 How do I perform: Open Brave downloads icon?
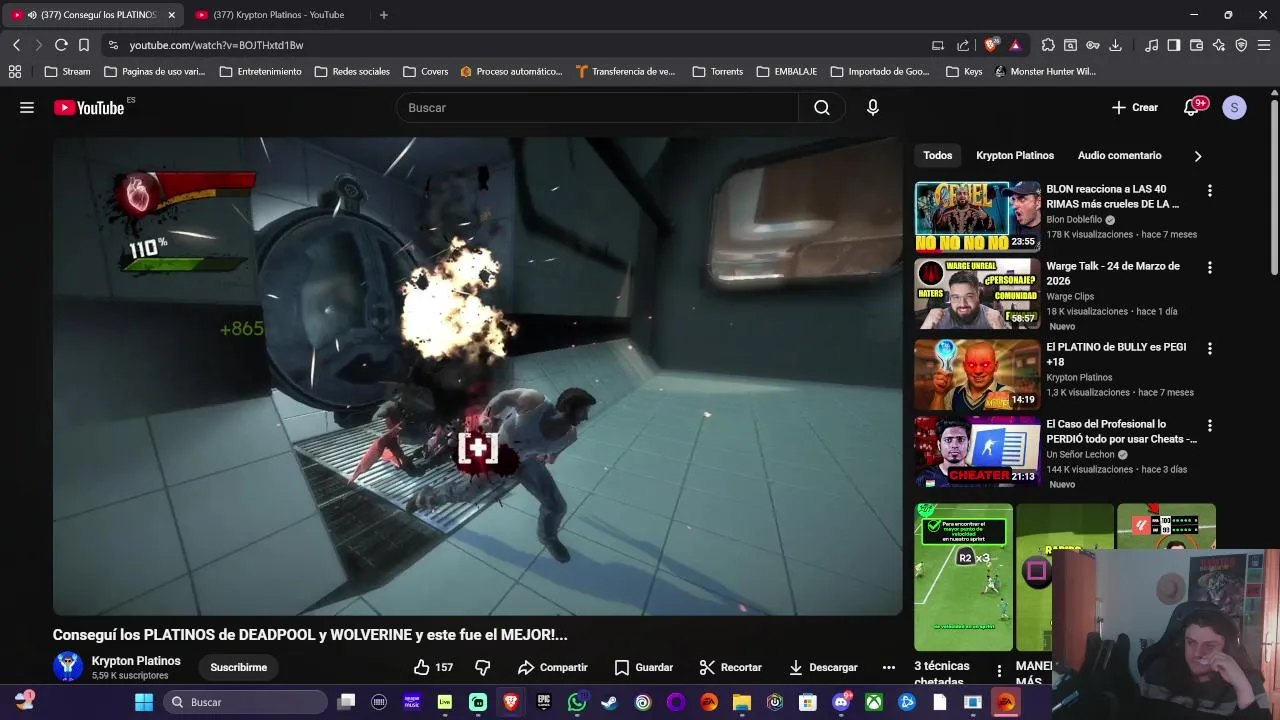[x=1115, y=45]
